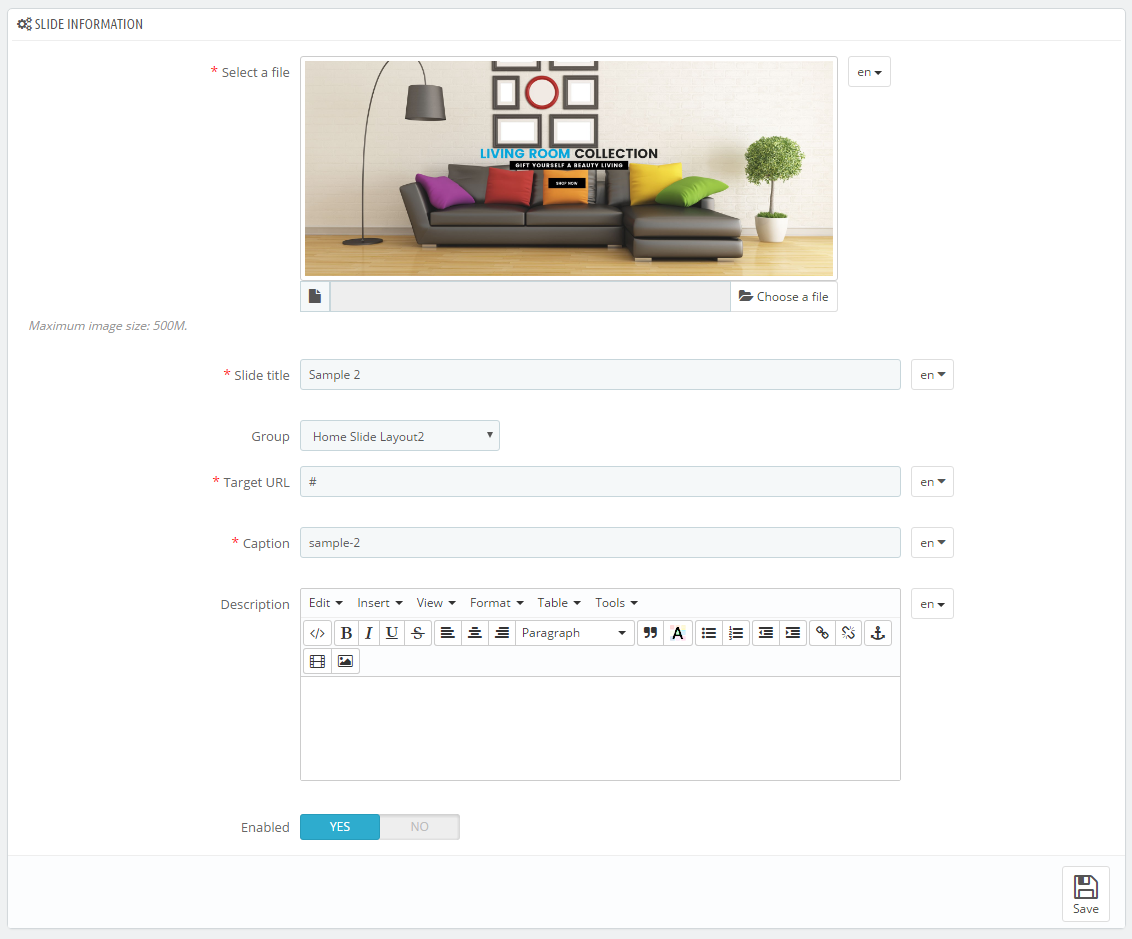Open the language dropdown next to Select a file
Screen dimensions: 1132x939
tap(869, 72)
